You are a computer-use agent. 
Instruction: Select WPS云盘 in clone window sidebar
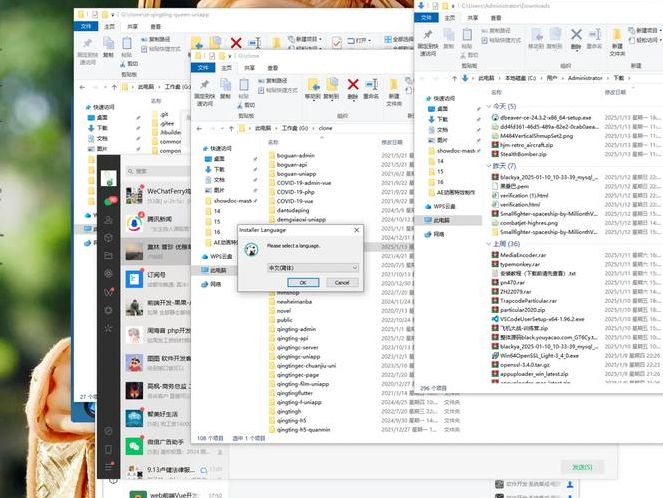(220, 256)
